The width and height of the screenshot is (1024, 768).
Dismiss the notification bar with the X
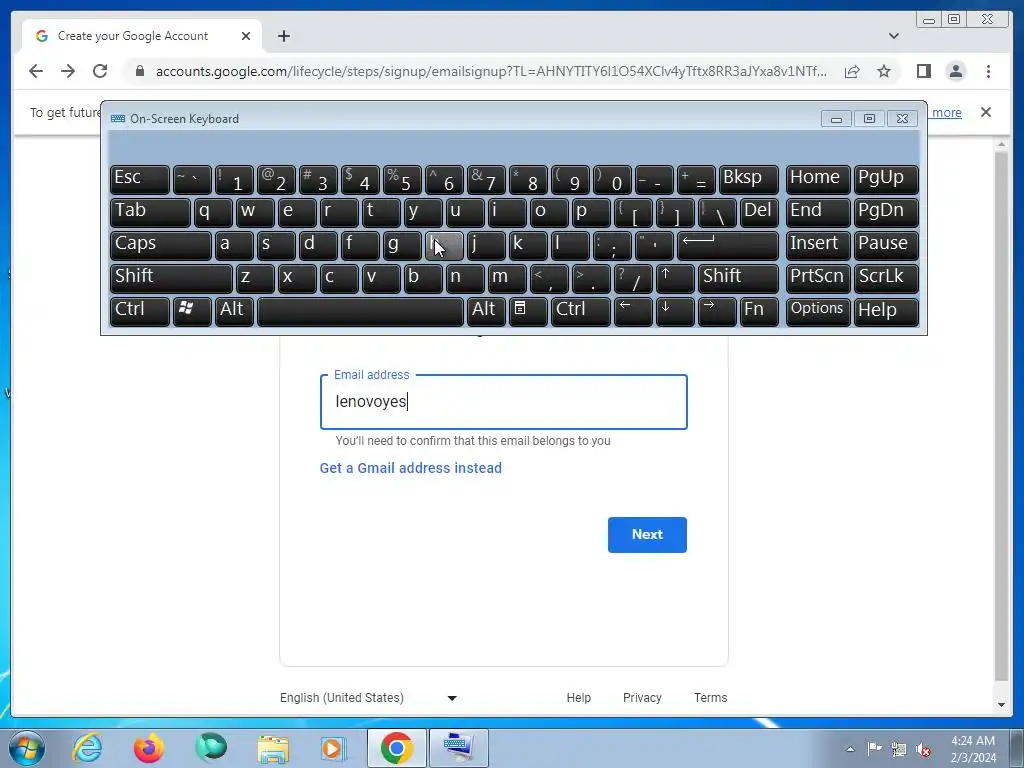click(985, 112)
